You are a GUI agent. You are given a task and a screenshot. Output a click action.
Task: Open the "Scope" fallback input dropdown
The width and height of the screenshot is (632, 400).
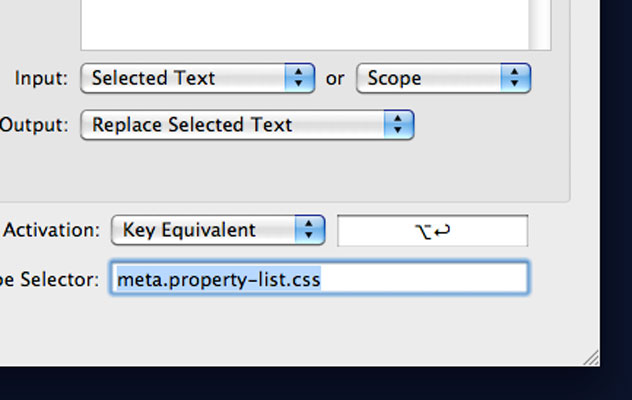pyautogui.click(x=428, y=78)
